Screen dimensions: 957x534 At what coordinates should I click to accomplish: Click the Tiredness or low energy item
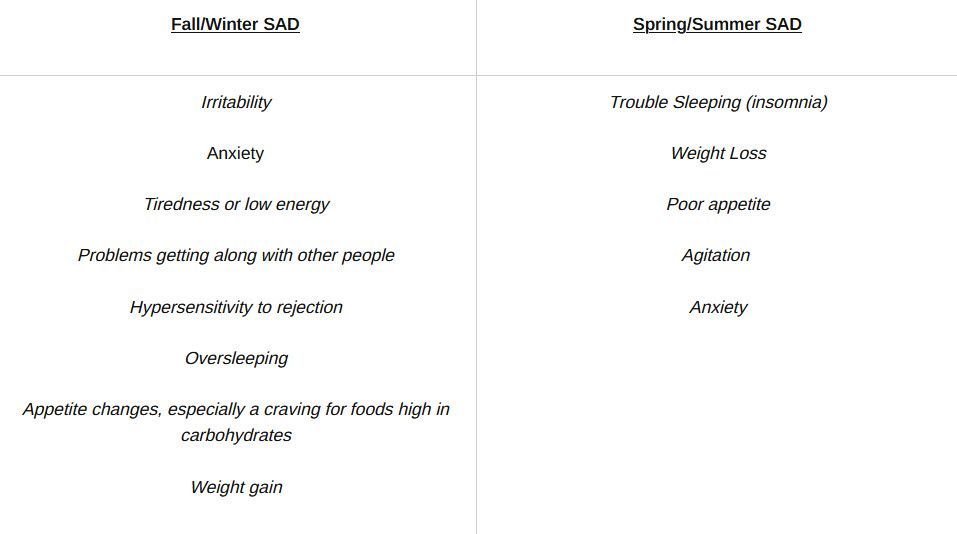(236, 204)
